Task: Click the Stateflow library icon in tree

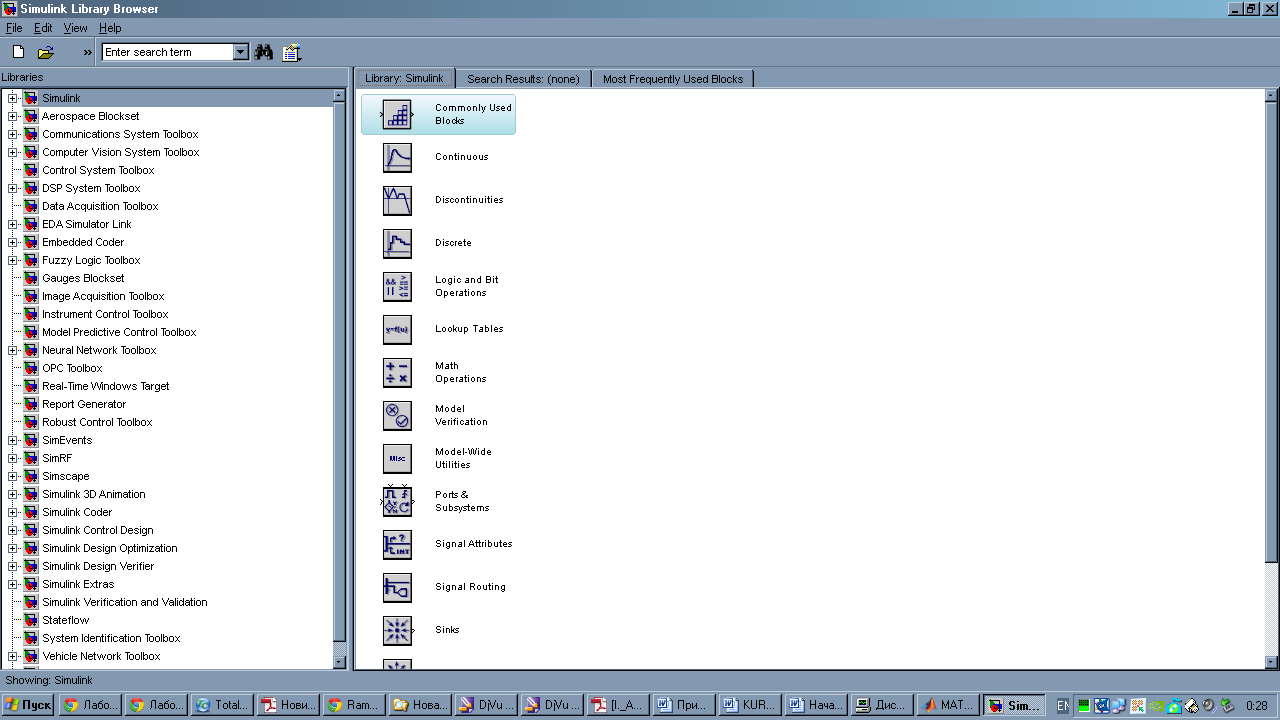Action: click(x=31, y=620)
